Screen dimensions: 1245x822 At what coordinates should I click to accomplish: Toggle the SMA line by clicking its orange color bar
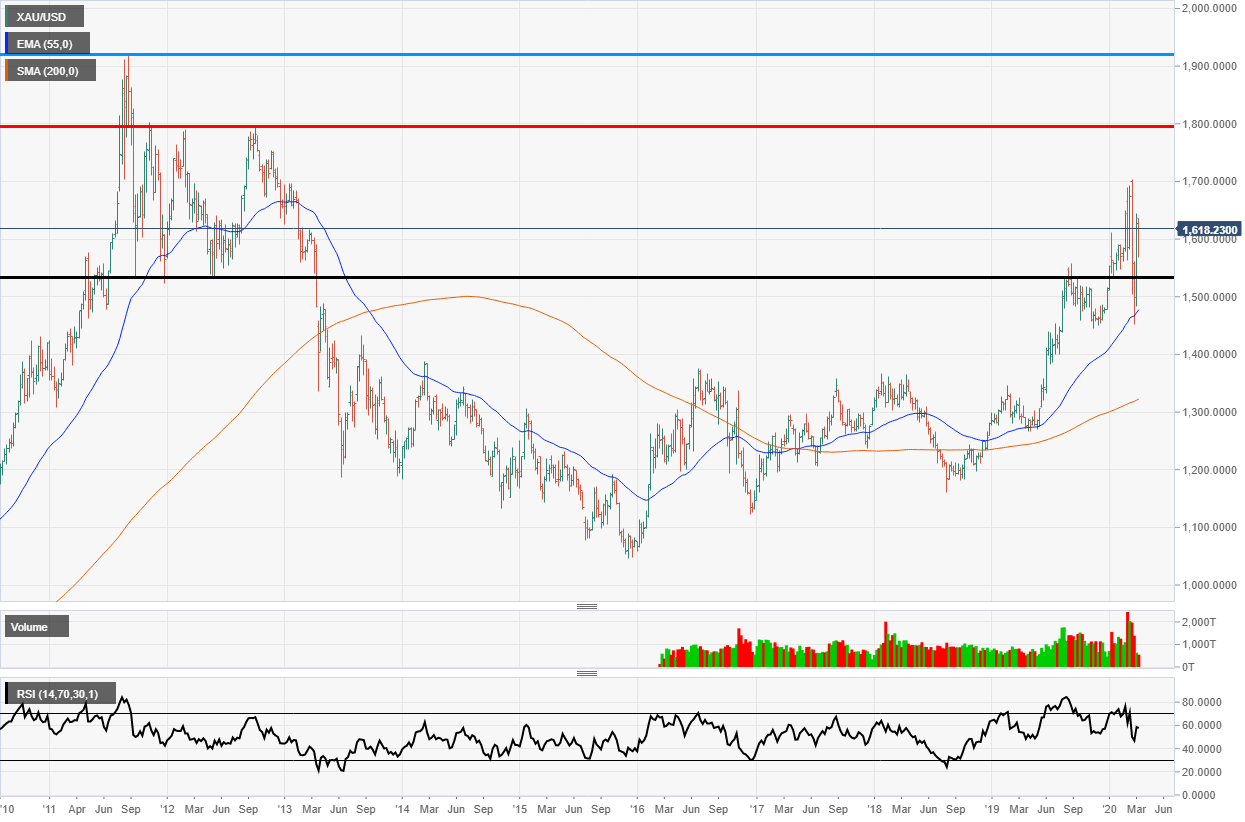point(5,70)
